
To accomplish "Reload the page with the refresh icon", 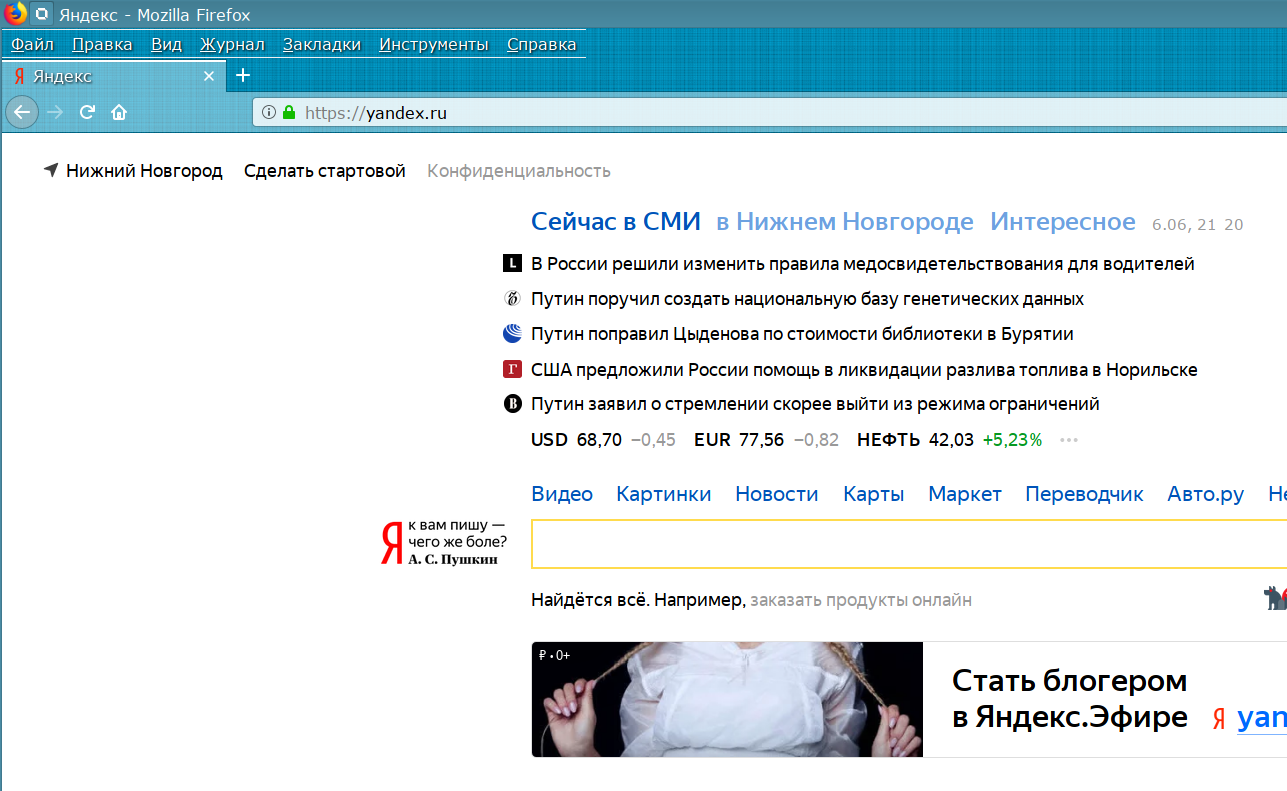I will tap(87, 112).
